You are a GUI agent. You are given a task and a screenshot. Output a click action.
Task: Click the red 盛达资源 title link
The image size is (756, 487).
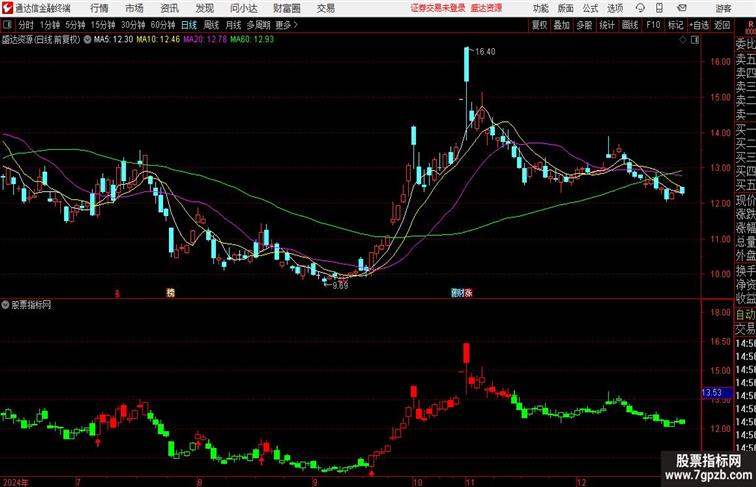click(486, 8)
